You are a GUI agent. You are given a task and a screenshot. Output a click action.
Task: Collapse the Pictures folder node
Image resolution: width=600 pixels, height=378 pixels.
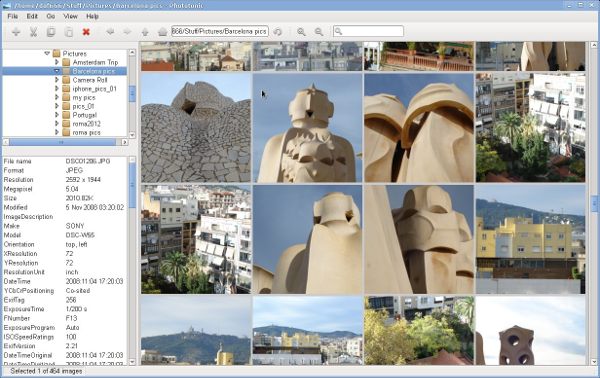point(47,54)
